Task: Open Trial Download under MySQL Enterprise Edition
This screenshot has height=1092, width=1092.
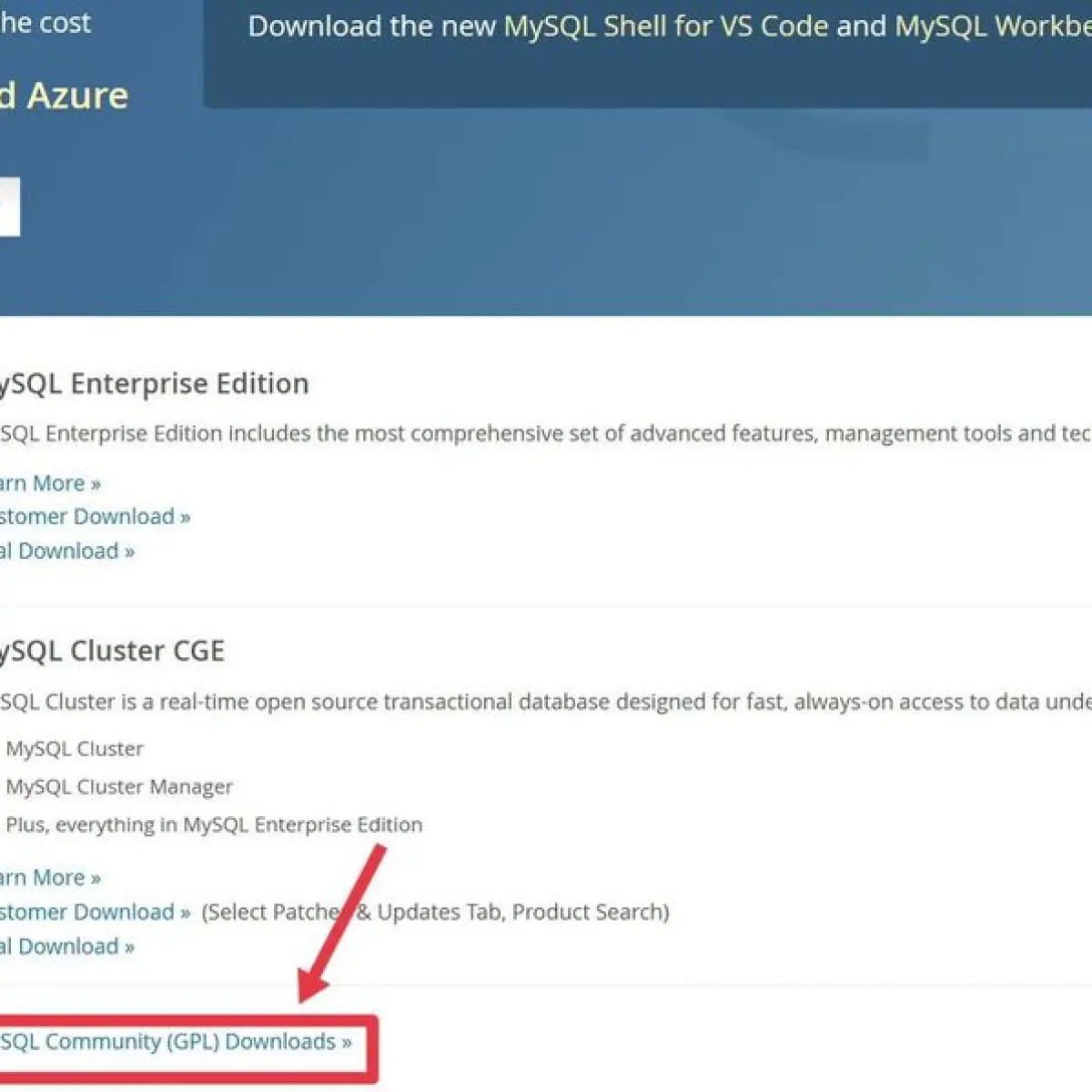Action: (x=67, y=551)
